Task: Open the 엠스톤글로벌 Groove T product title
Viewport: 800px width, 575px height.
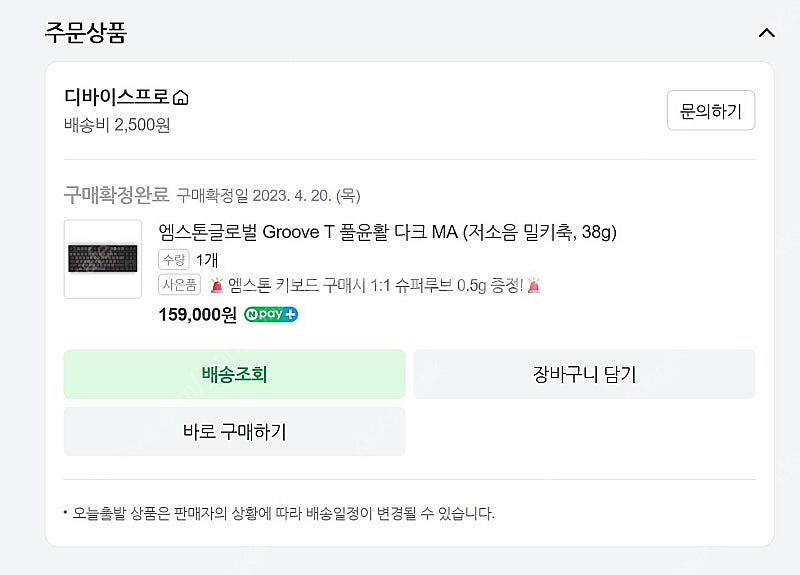Action: point(387,232)
